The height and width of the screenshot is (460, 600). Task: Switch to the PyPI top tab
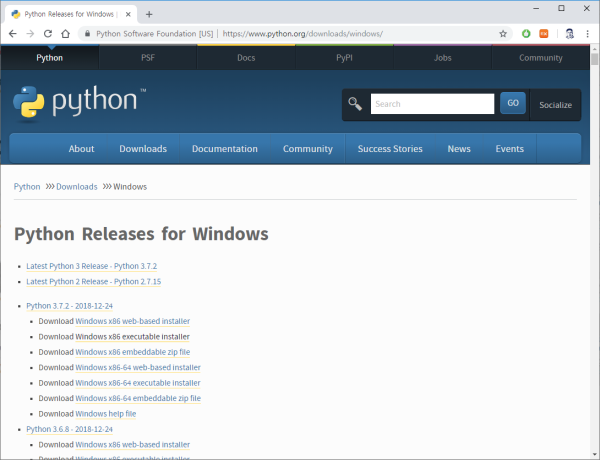(344, 58)
